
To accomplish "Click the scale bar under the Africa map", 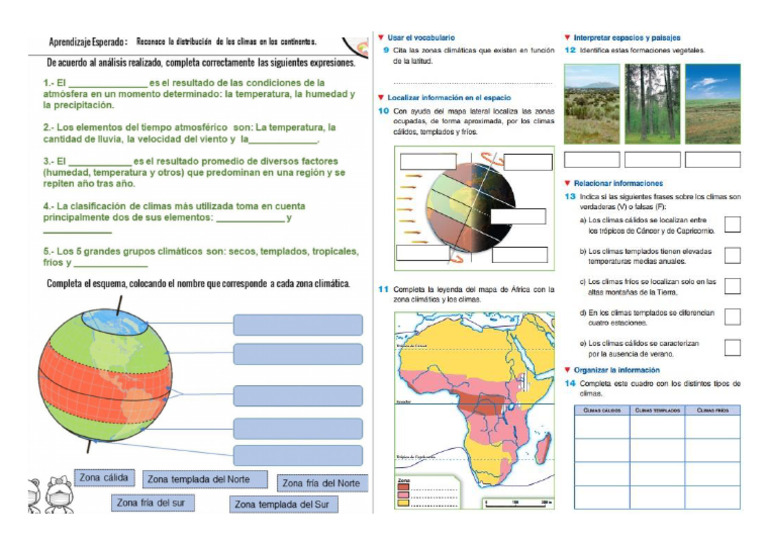I will 518,503.
